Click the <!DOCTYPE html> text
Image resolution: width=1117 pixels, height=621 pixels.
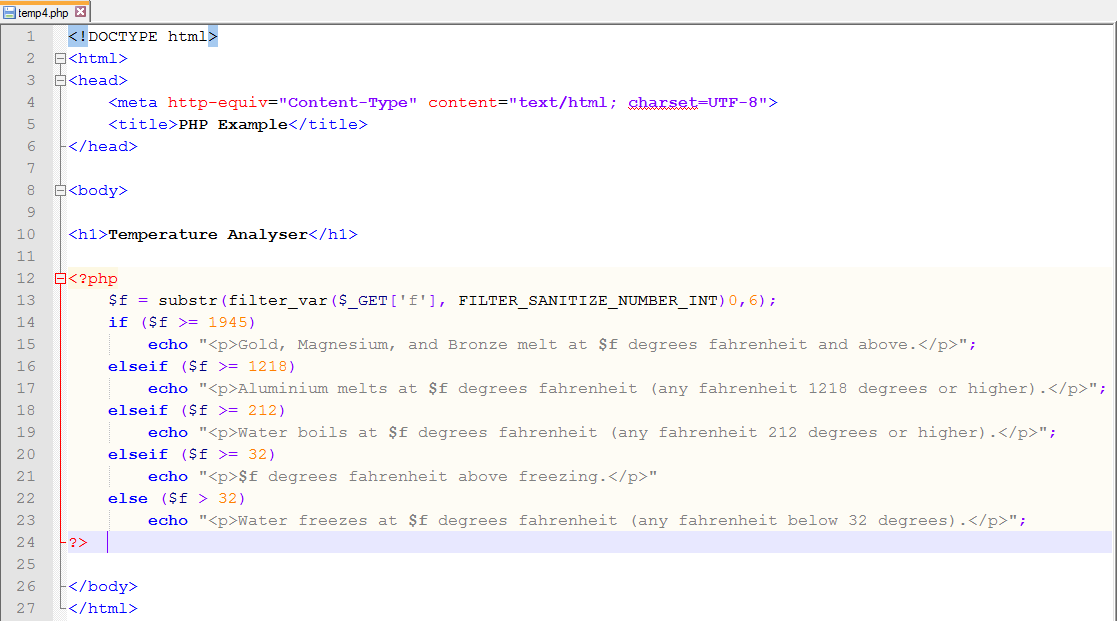pyautogui.click(x=142, y=36)
